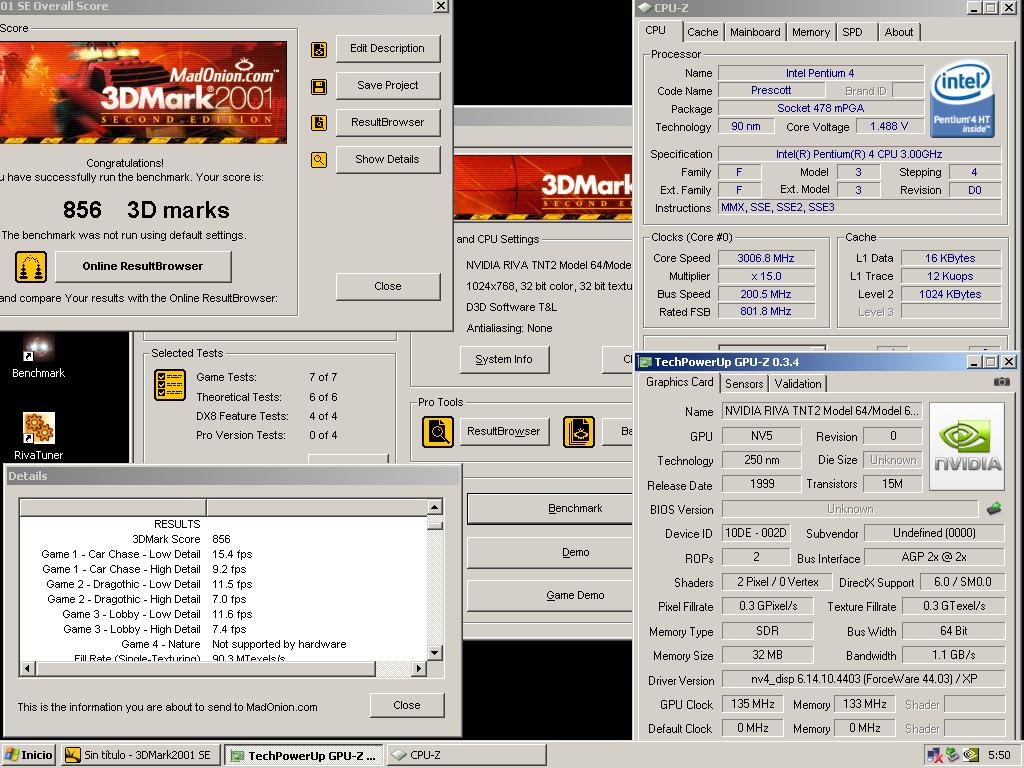The image size is (1024, 768).
Task: Click the Show Details button
Action: tap(387, 159)
